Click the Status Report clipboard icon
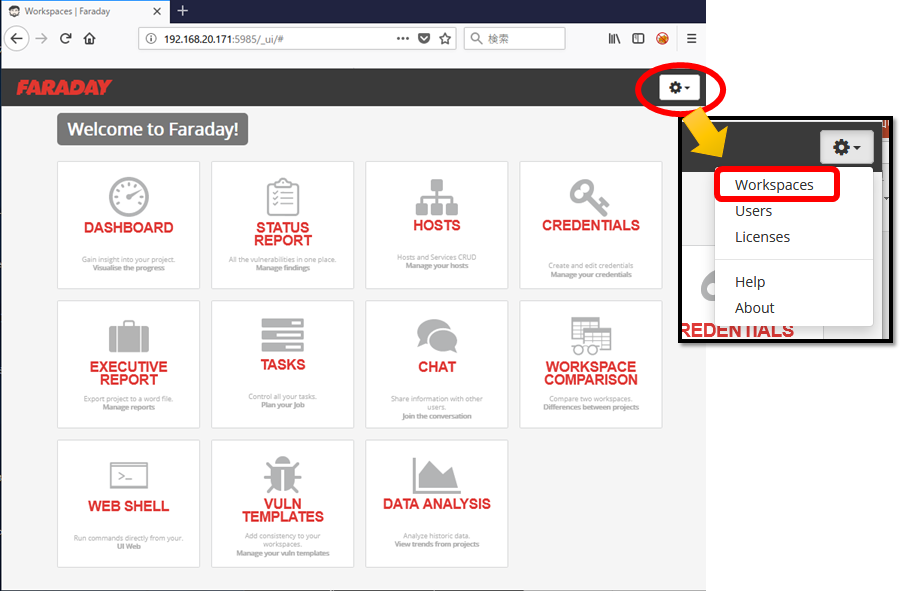The image size is (902, 591). click(282, 197)
